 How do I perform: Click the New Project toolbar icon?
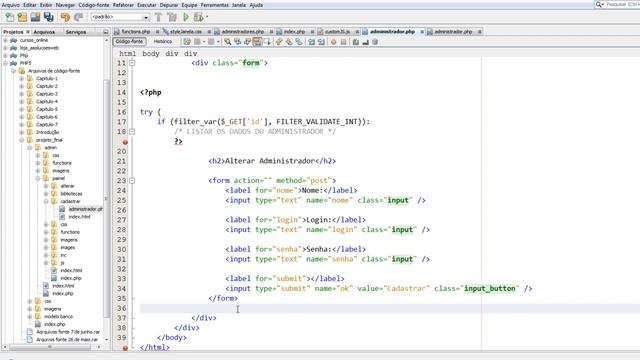[22, 17]
